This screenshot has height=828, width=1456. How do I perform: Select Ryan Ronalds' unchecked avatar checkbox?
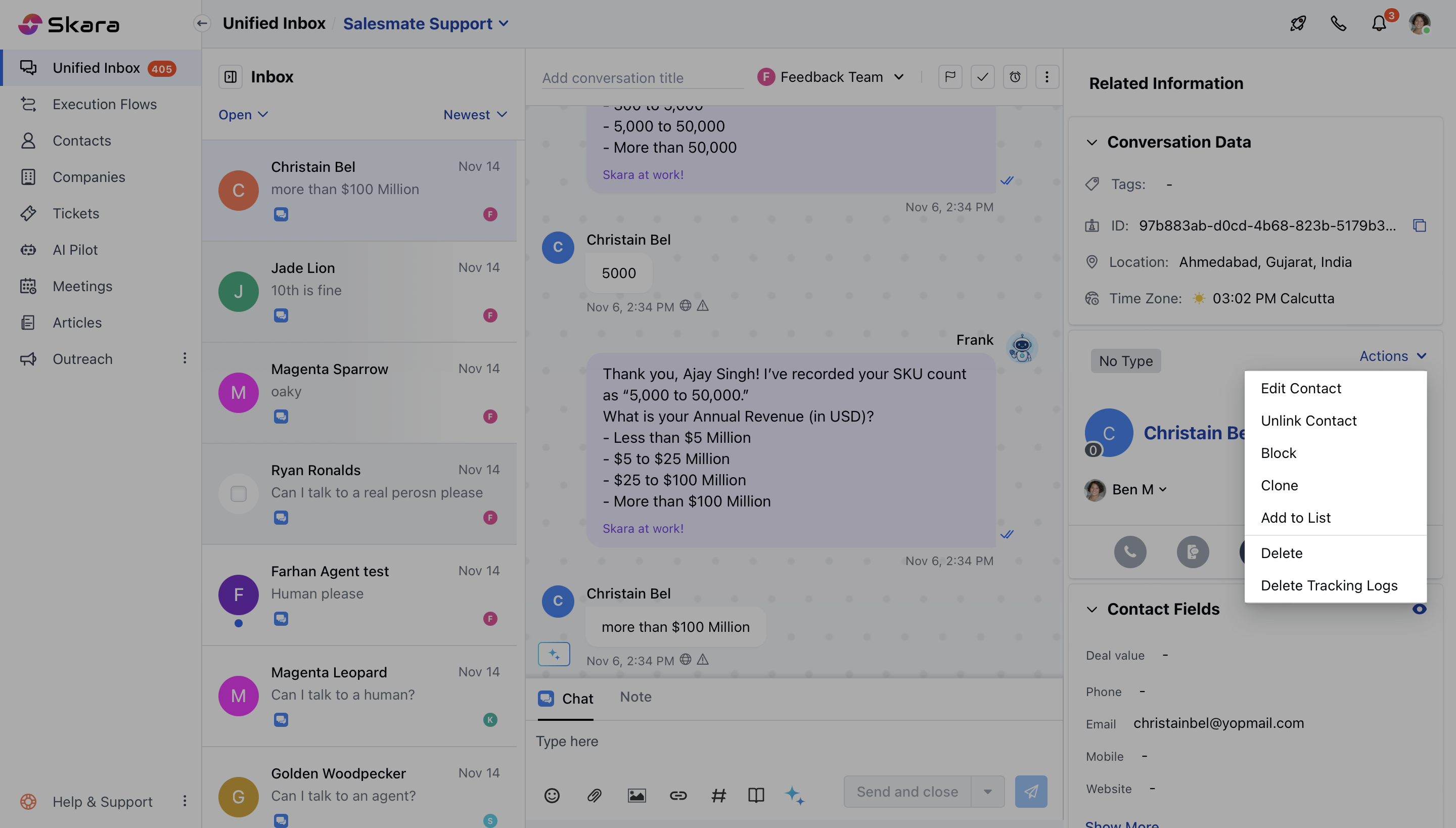pyautogui.click(x=238, y=493)
